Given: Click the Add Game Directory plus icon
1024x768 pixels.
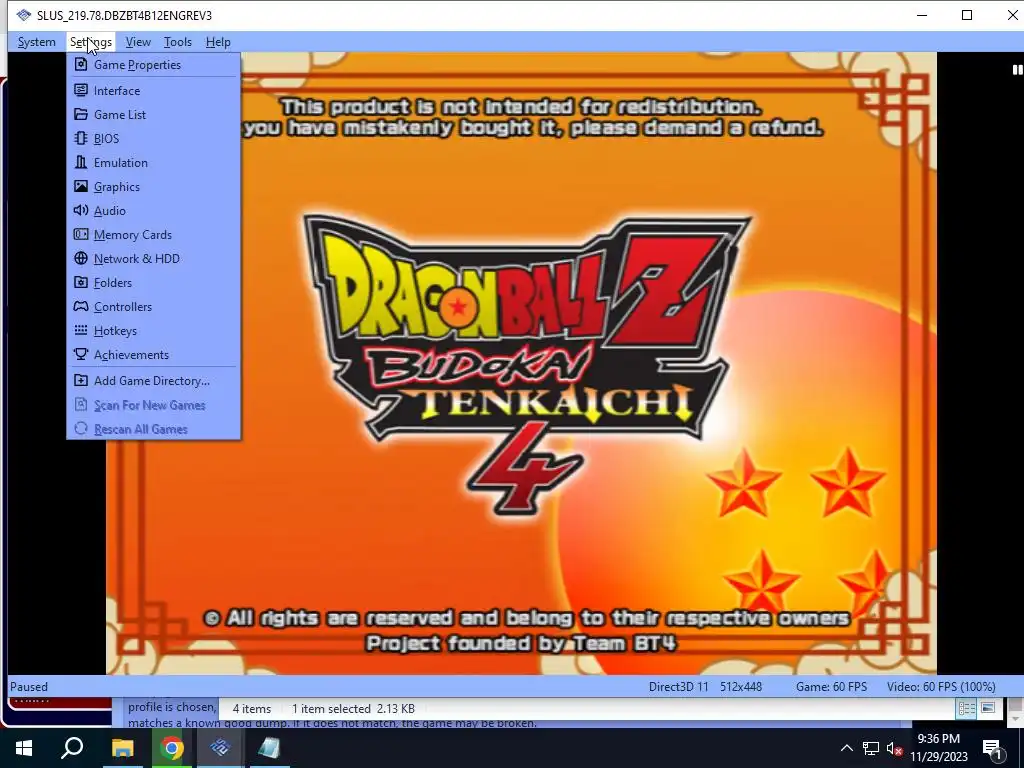Looking at the screenshot, I should (x=81, y=381).
